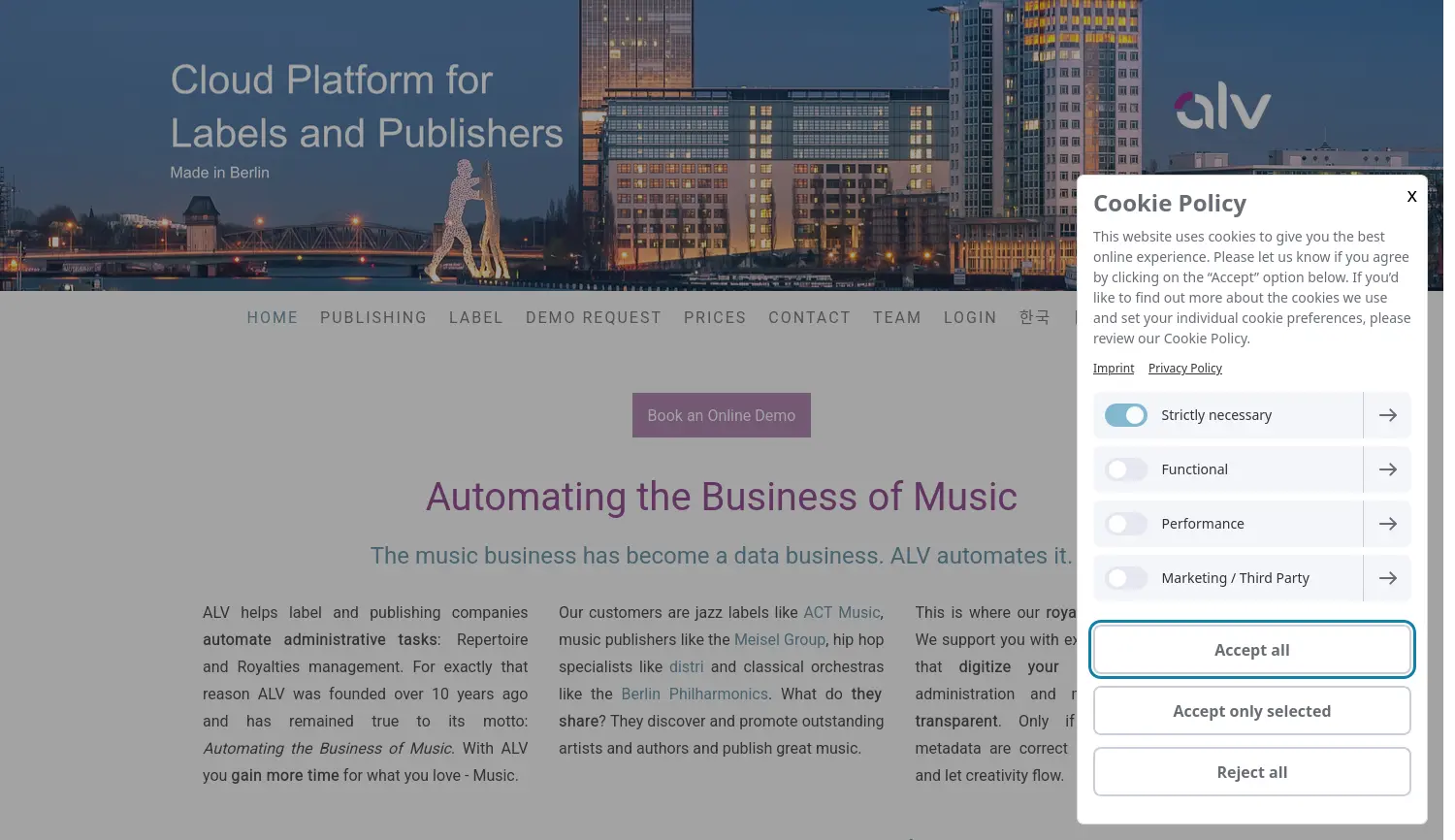Expand Marketing / Third Party cookie details
Image resolution: width=1455 pixels, height=840 pixels.
click(x=1387, y=577)
